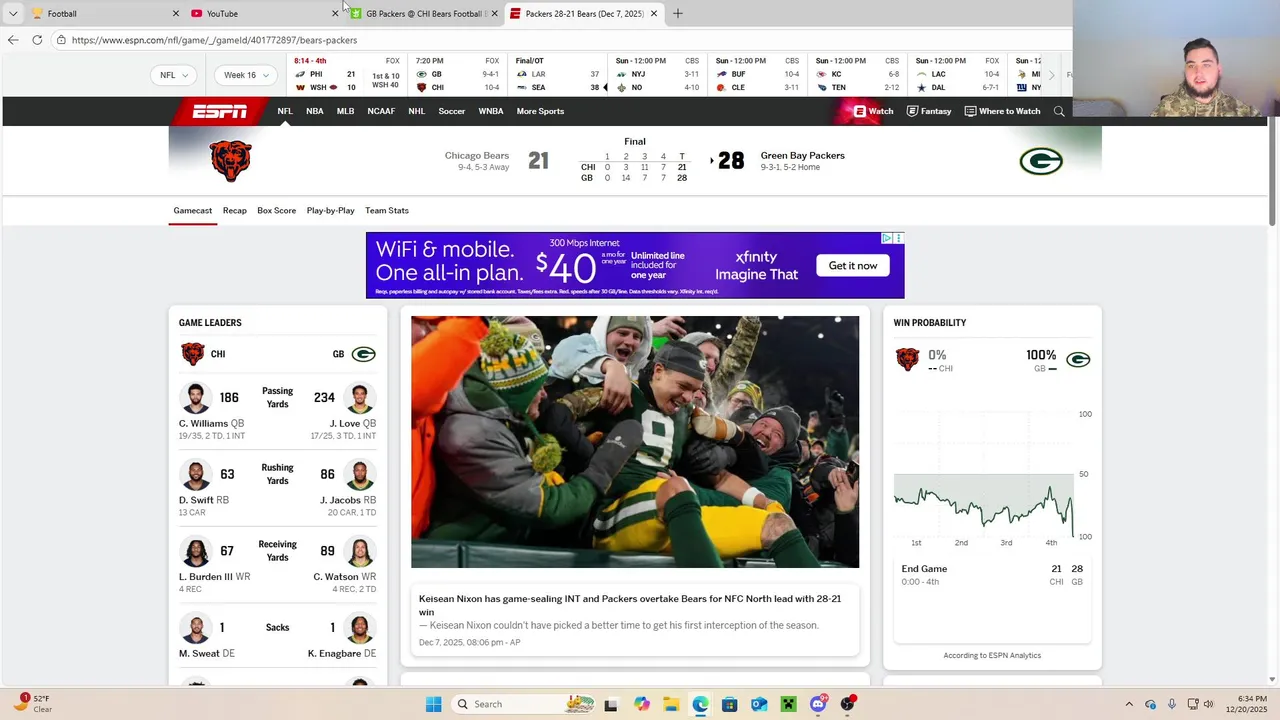Click C. Williams player headshot
The height and width of the screenshot is (720, 1280).
tap(195, 397)
